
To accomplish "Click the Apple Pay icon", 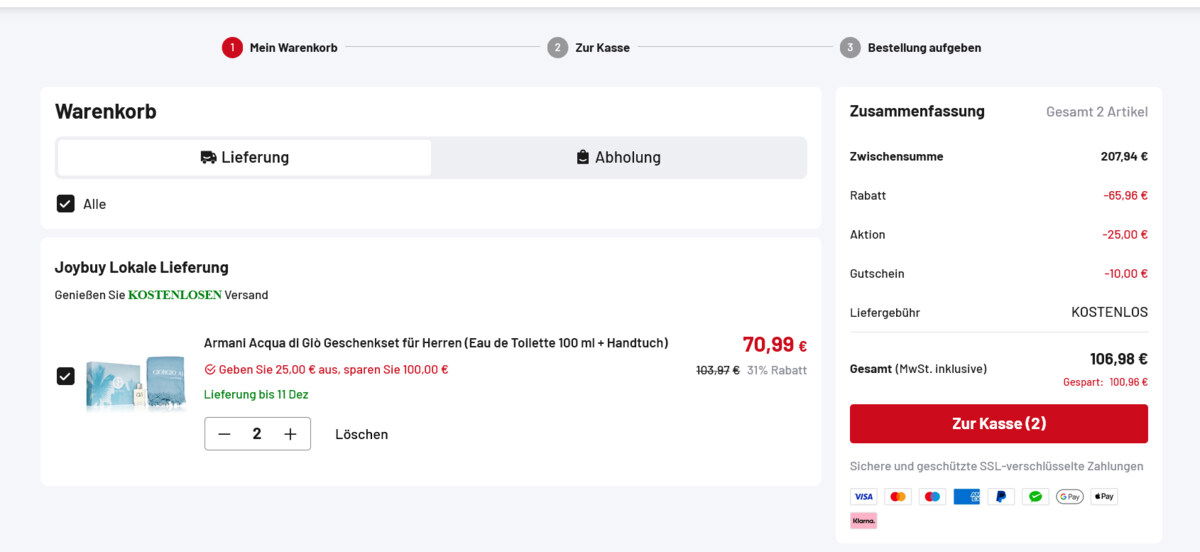I will pyautogui.click(x=1104, y=497).
